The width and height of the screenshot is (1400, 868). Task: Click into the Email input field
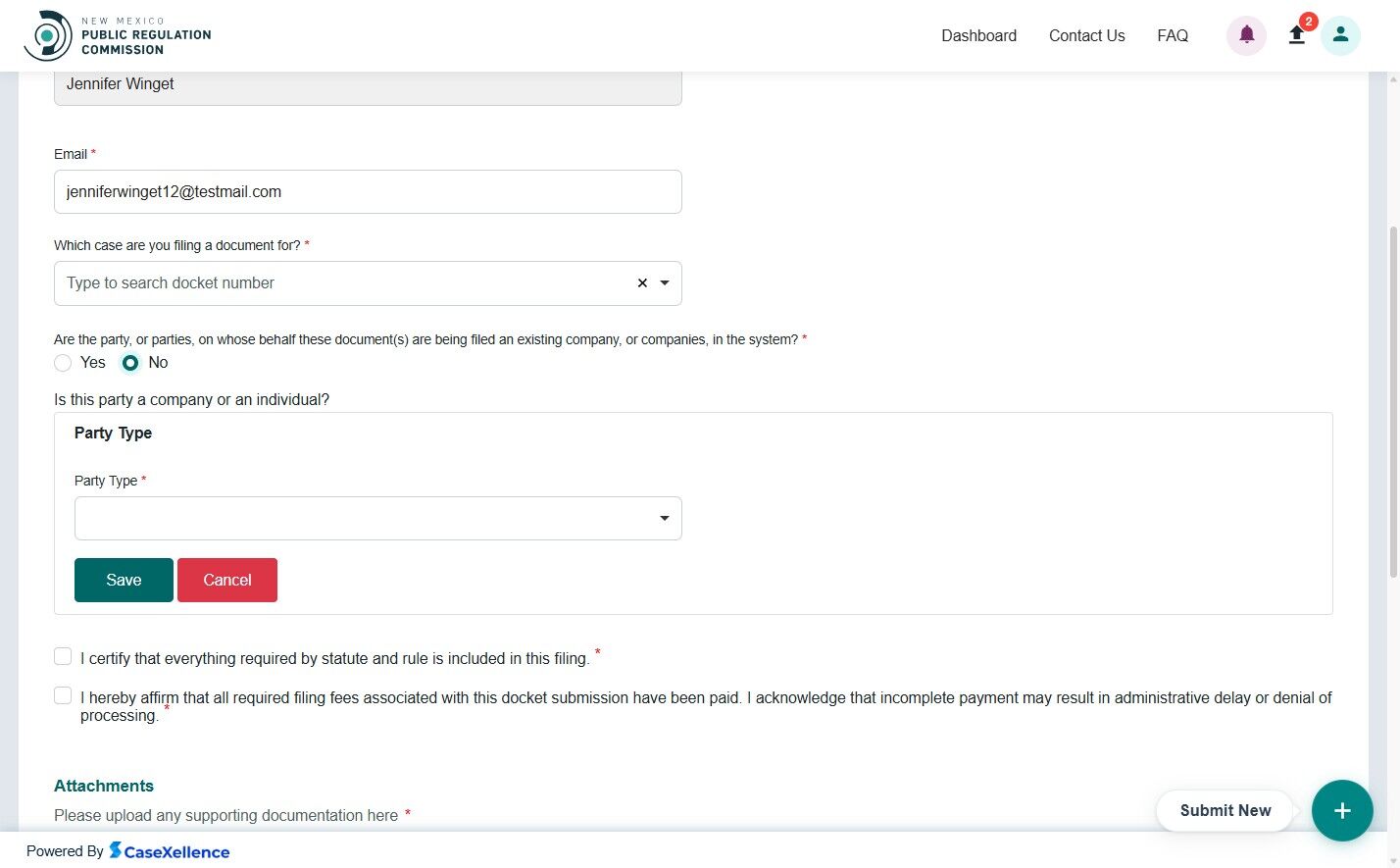368,192
